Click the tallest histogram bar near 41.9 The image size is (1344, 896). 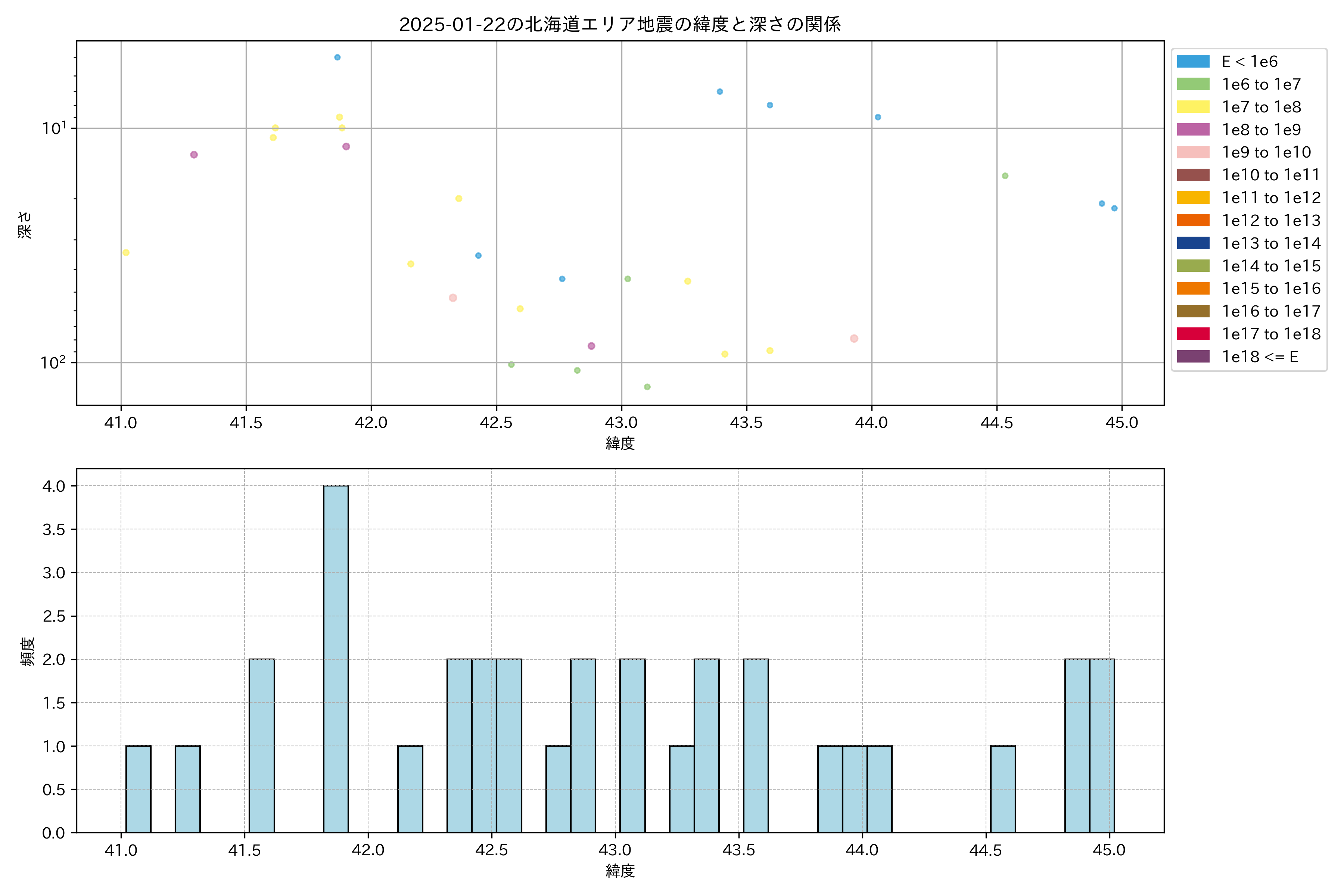pos(335,658)
